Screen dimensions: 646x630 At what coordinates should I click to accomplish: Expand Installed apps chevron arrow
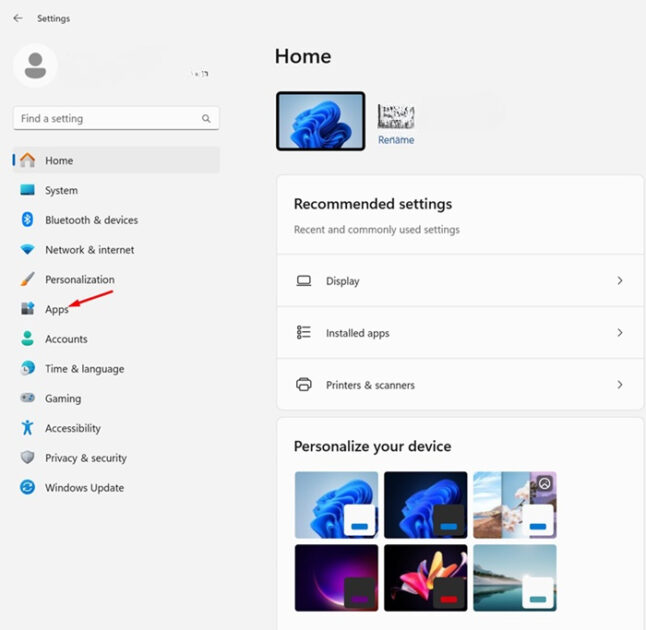(620, 333)
